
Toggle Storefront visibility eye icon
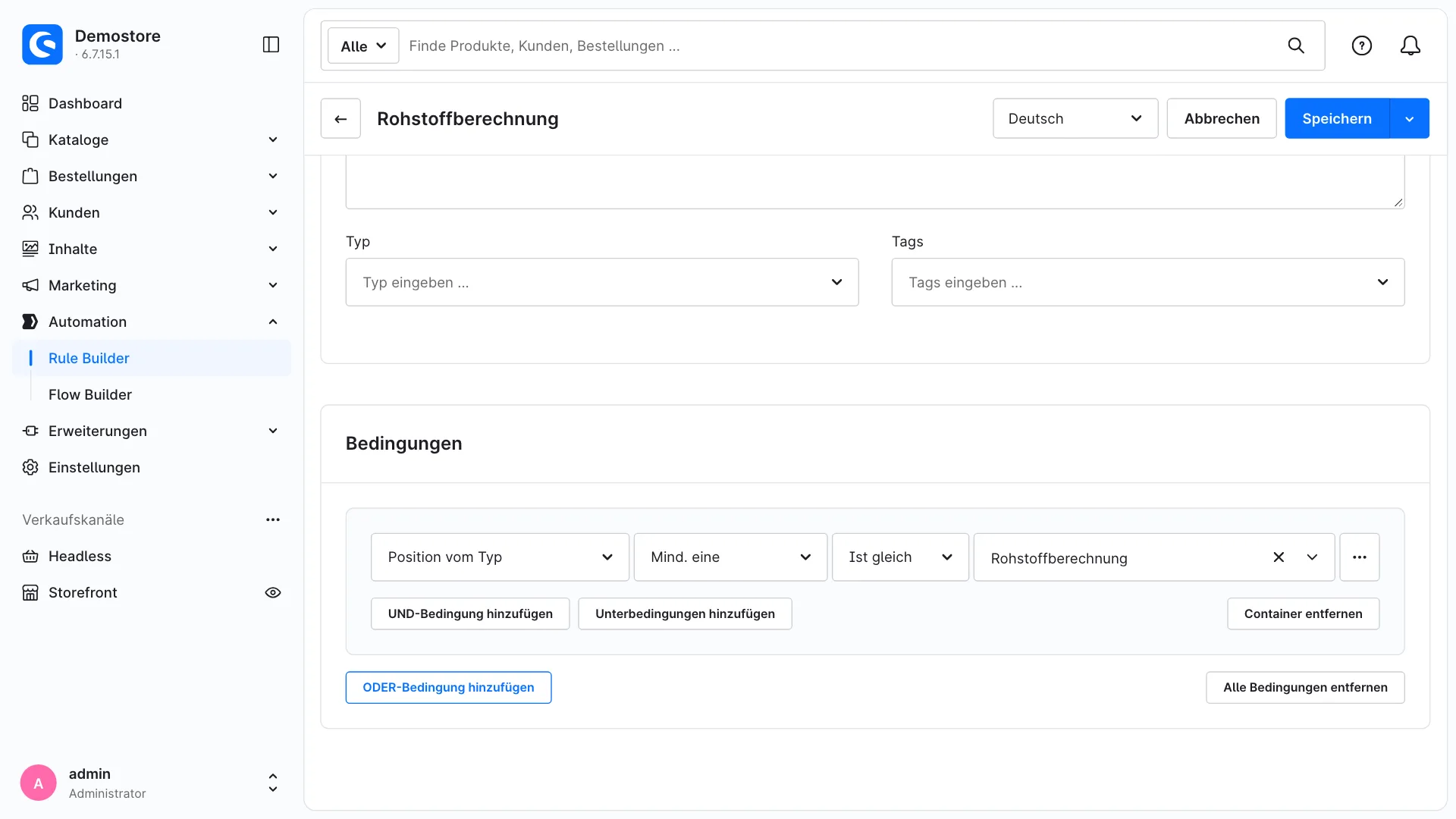click(273, 592)
